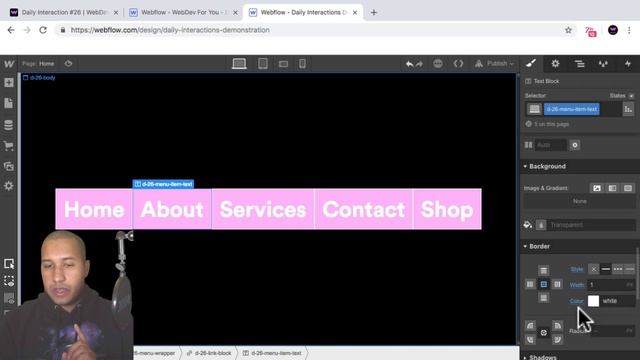Open the Add Elements panel
This screenshot has width=640, height=360.
(9, 82)
